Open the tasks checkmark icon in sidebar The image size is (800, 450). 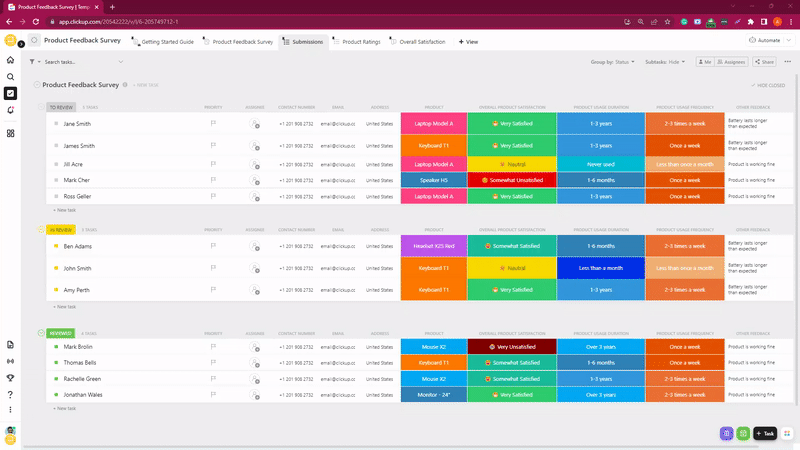(x=10, y=93)
